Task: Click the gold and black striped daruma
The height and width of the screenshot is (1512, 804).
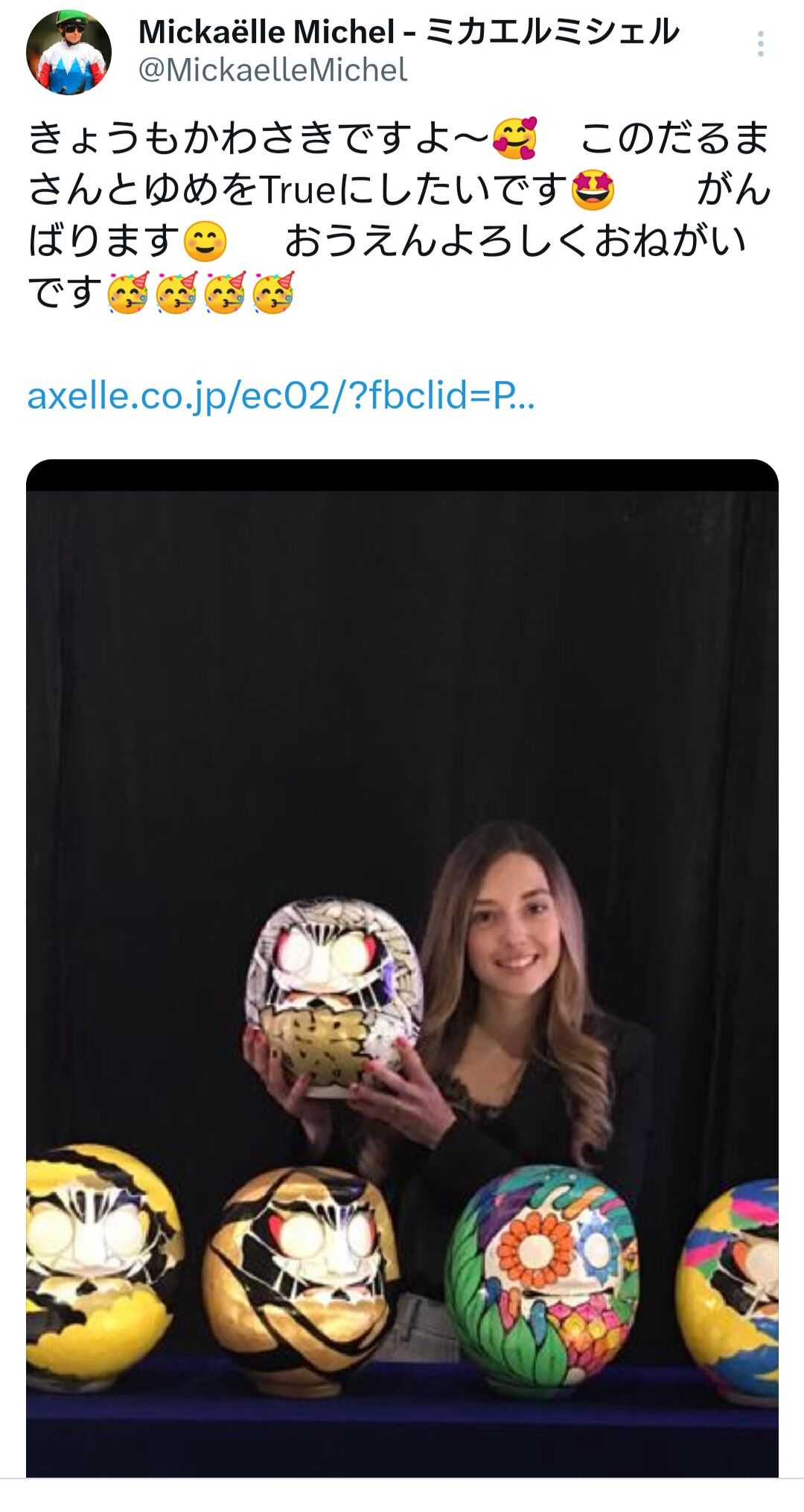Action: tap(300, 1277)
